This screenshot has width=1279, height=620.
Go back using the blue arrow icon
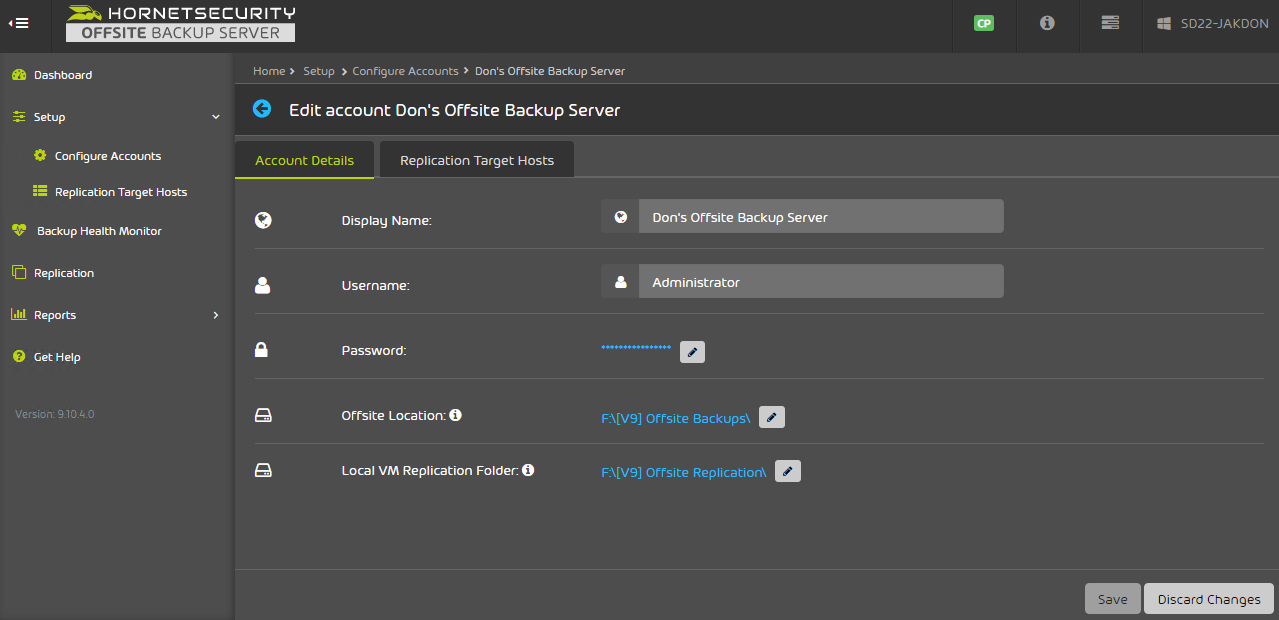coord(262,109)
